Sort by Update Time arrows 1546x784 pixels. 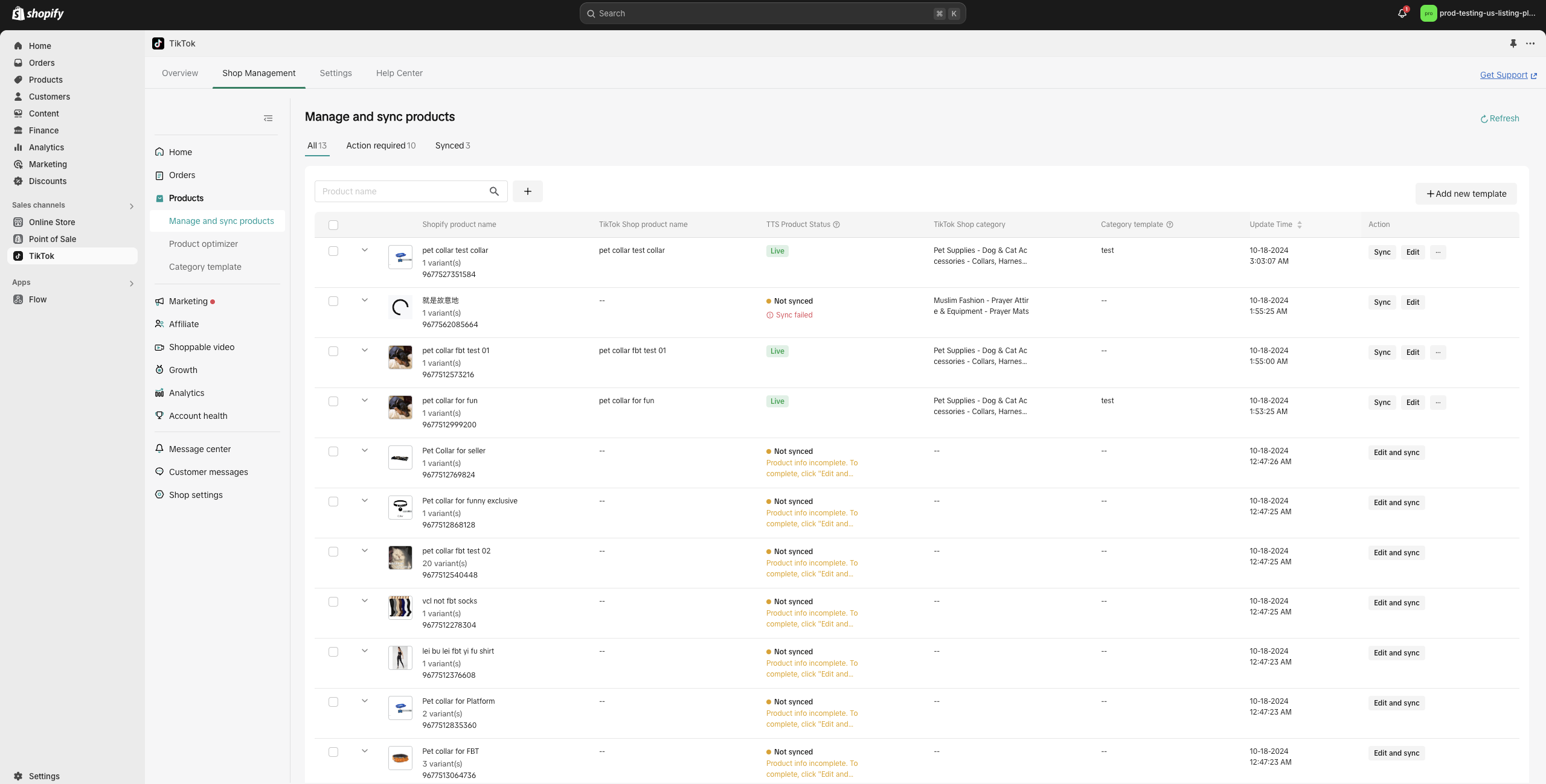(1300, 225)
